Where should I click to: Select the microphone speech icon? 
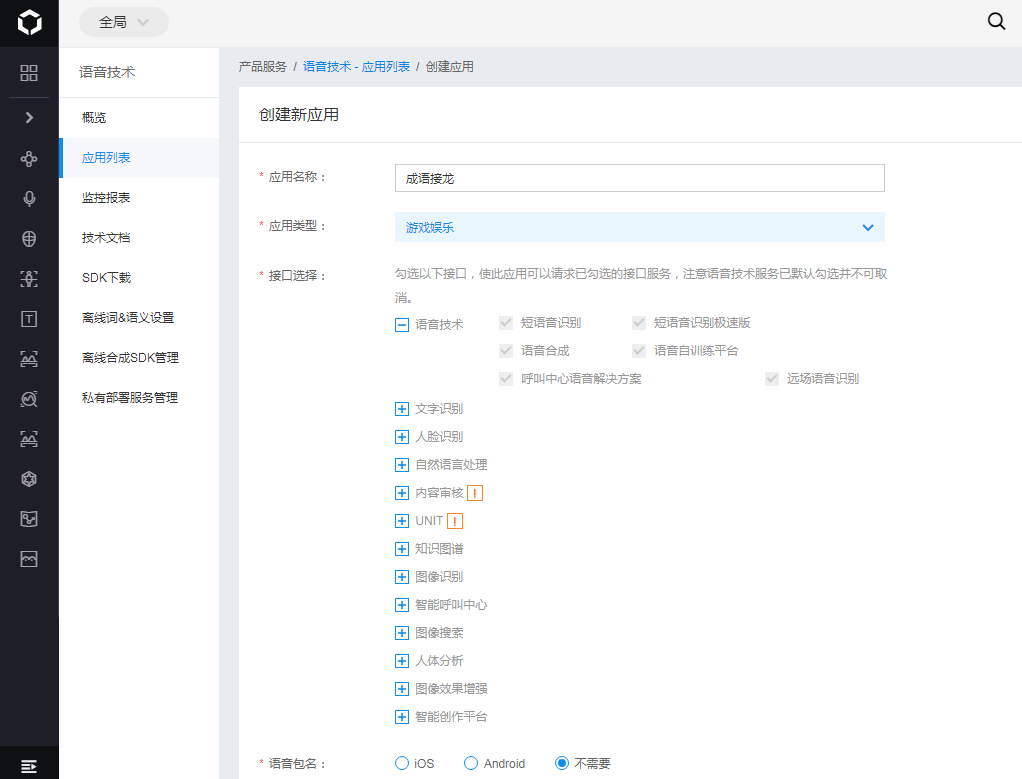(x=29, y=199)
